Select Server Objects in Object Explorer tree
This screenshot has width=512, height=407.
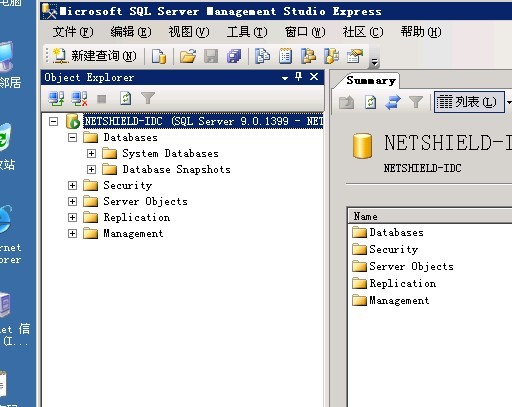coord(145,201)
